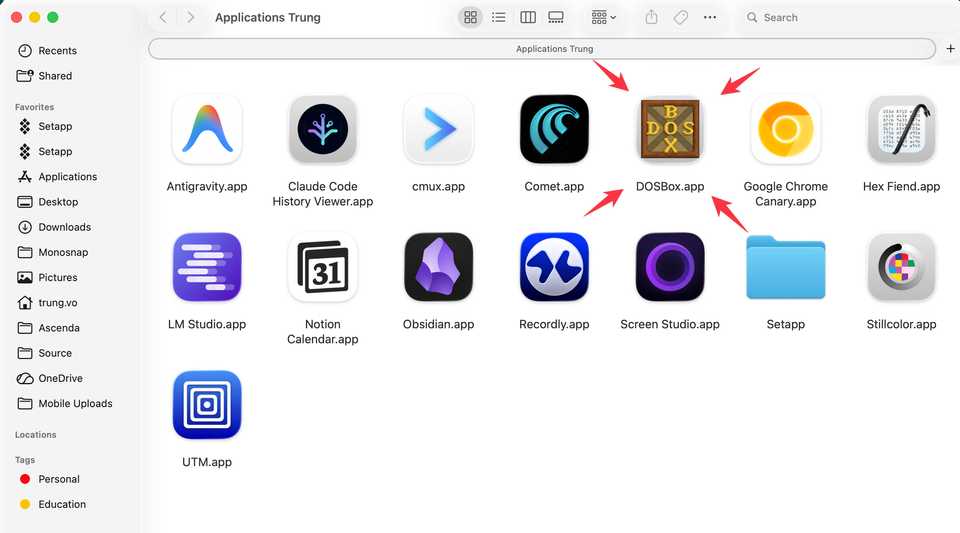Viewport: 960px width, 533px height.
Task: Click the Comet.app name label
Action: coord(554,186)
